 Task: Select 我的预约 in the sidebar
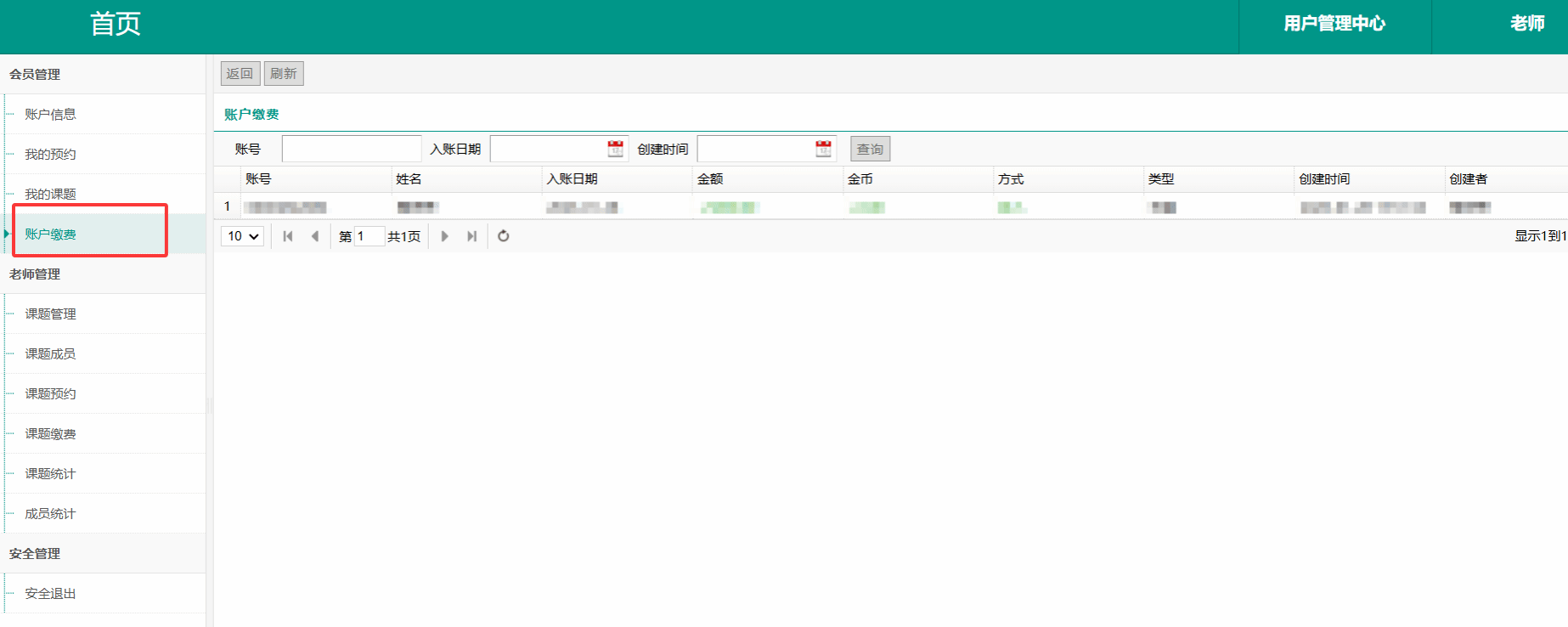click(x=50, y=155)
